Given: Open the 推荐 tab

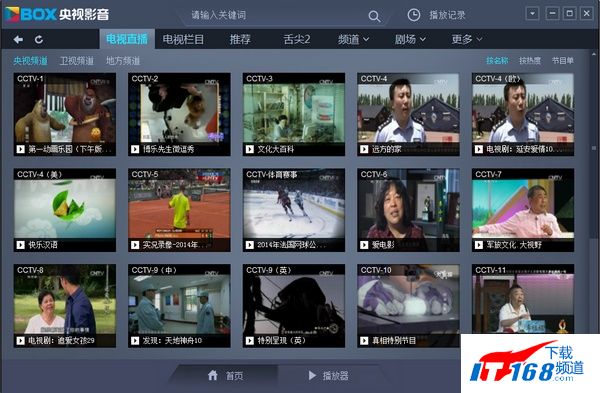Looking at the screenshot, I should click(240, 39).
